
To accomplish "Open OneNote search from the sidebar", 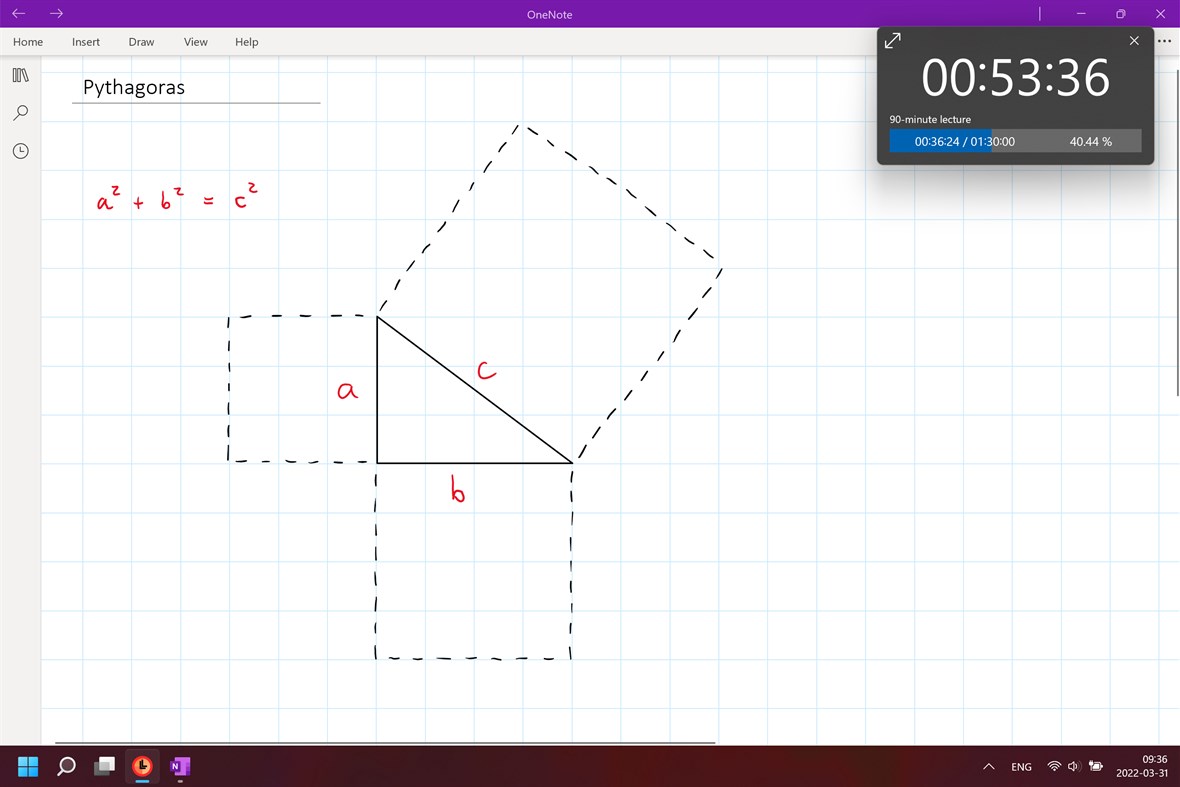I will tap(20, 113).
